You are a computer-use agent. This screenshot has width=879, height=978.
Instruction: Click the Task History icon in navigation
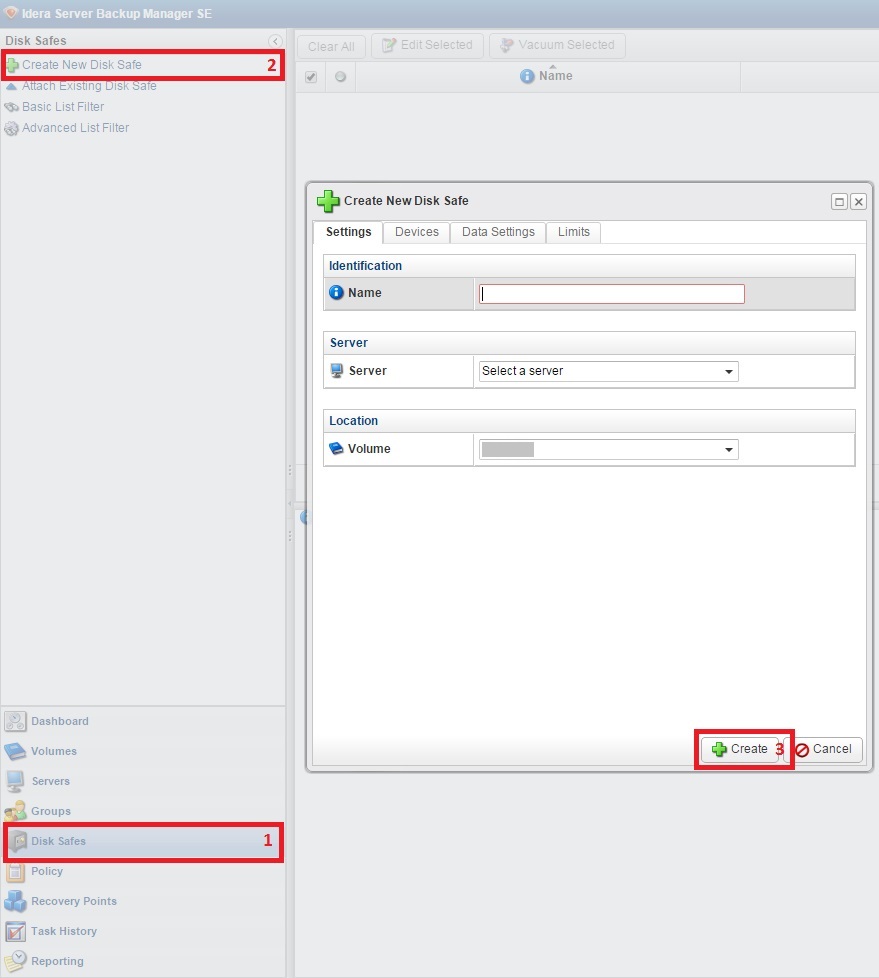pos(15,931)
